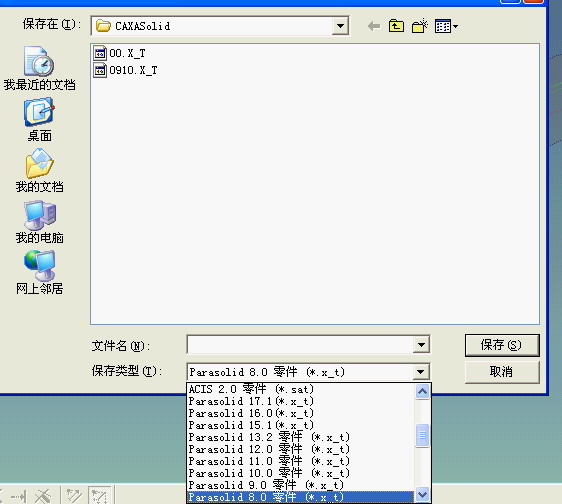Click the pressed dotted-box tool in bottom toolbar
The width and height of the screenshot is (562, 504).
pos(99,495)
